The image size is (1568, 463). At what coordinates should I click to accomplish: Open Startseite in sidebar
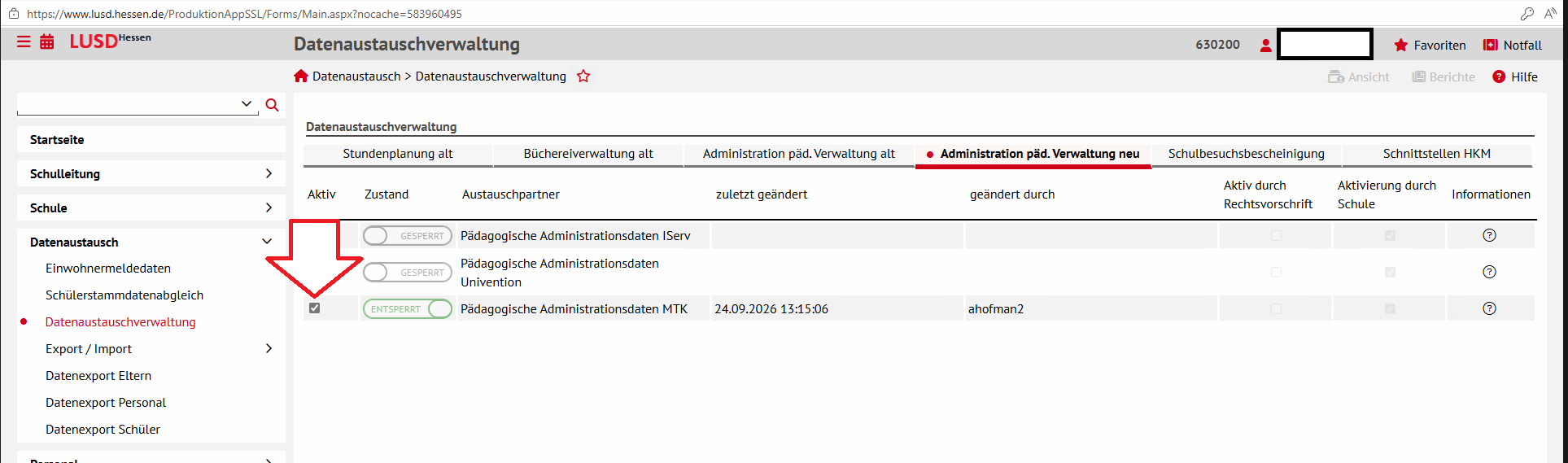click(151, 140)
